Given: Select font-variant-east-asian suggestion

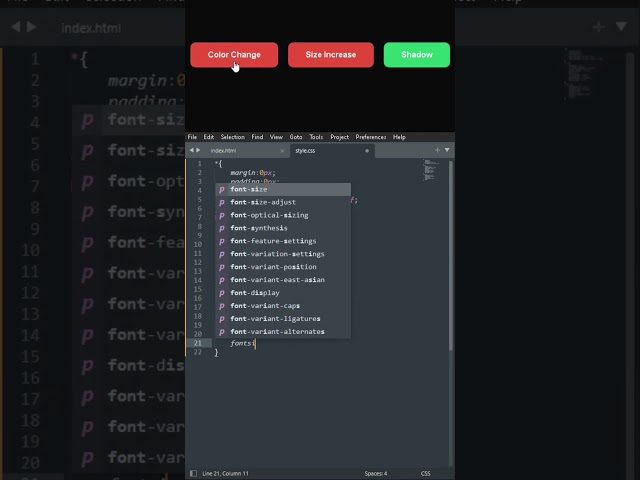Looking at the screenshot, I should (x=283, y=280).
